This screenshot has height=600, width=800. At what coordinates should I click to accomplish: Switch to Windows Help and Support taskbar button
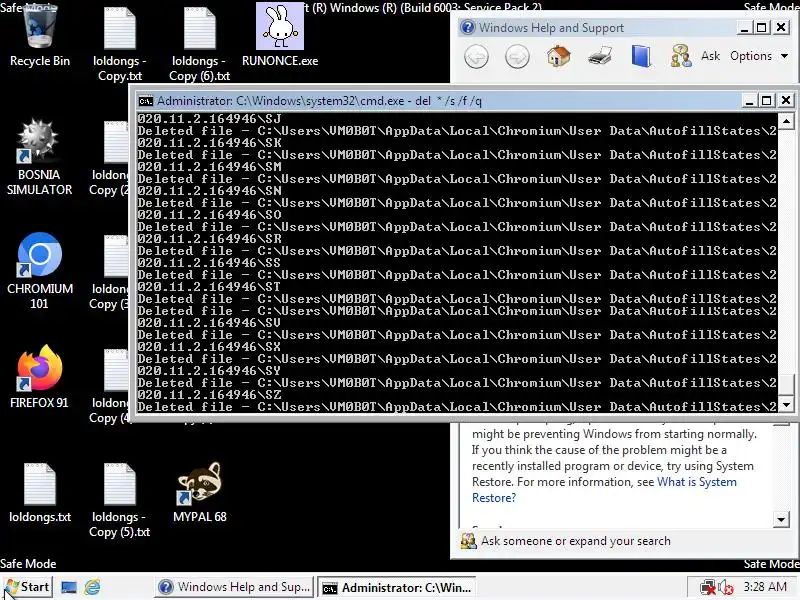point(234,587)
